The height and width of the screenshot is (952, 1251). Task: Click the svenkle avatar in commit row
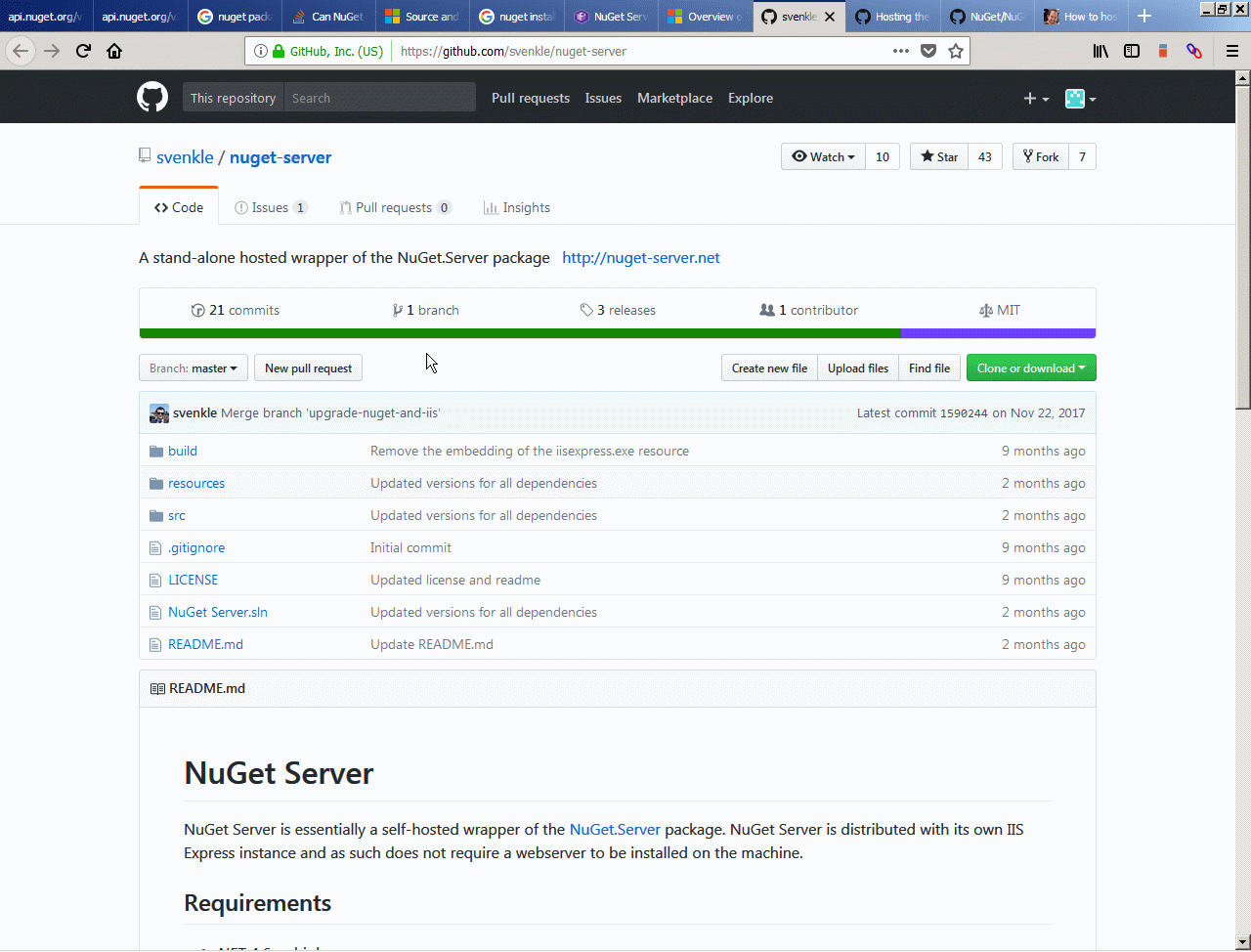point(159,413)
